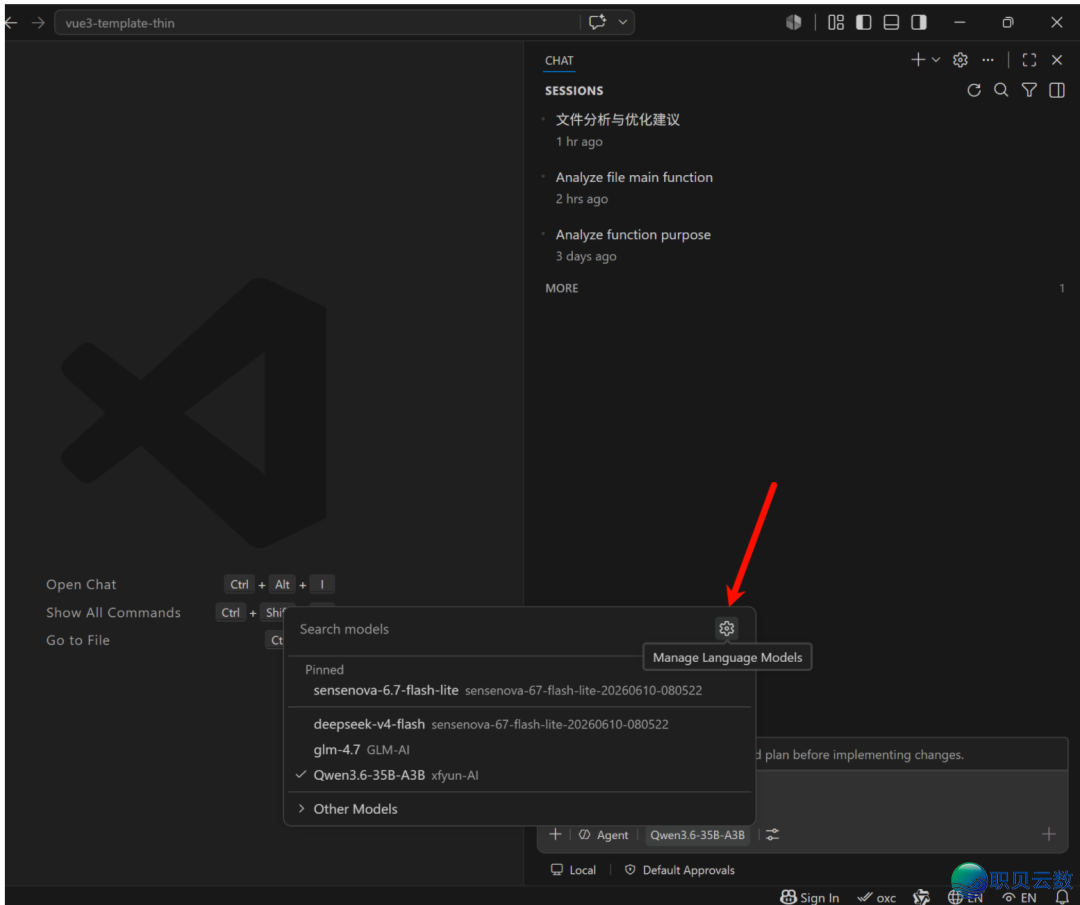Open the Customize Layout icon
The width and height of the screenshot is (1080, 905).
tap(835, 23)
